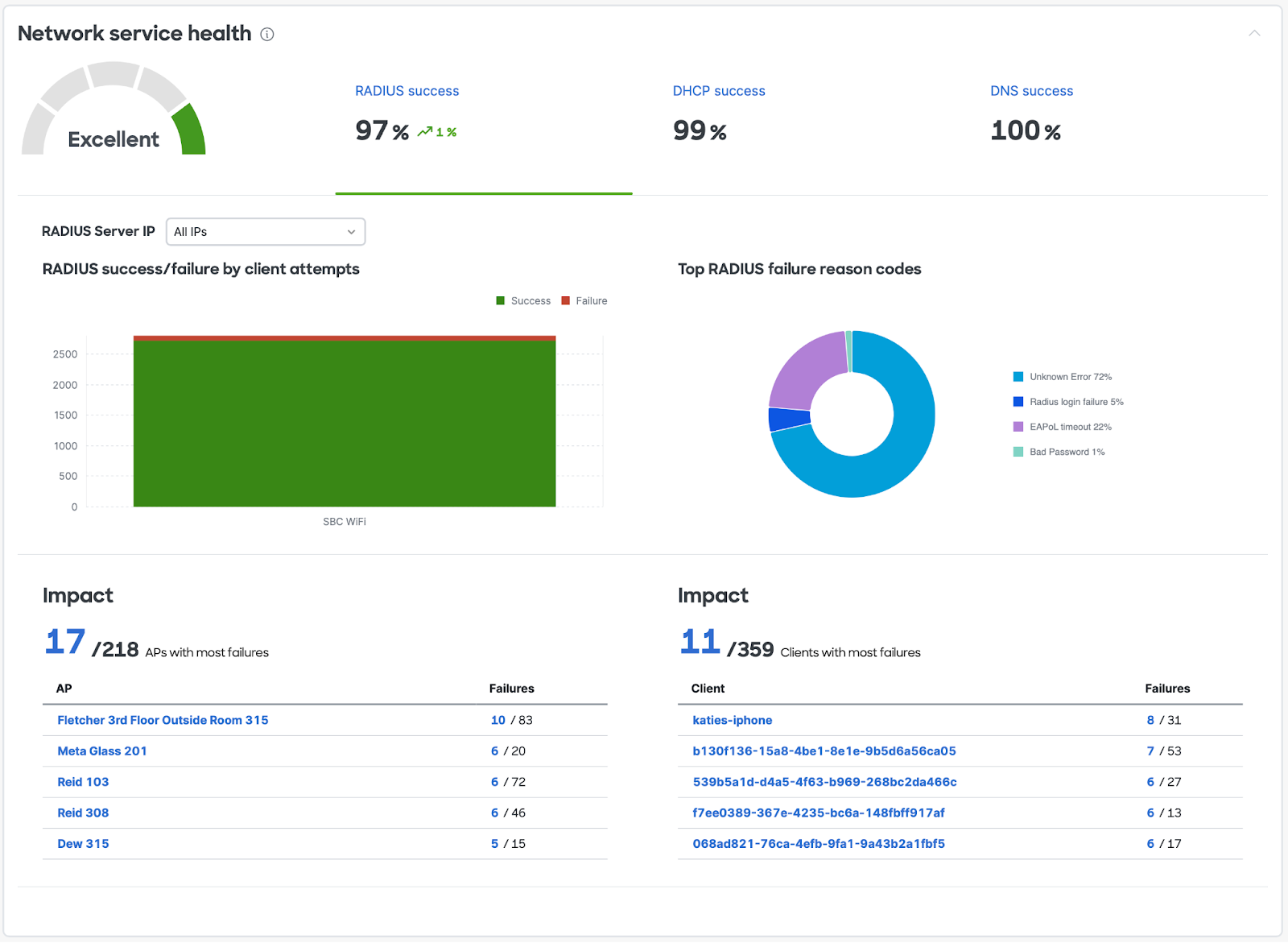1288x943 pixels.
Task: Select the Meta Glass 201 AP link
Action: point(101,751)
